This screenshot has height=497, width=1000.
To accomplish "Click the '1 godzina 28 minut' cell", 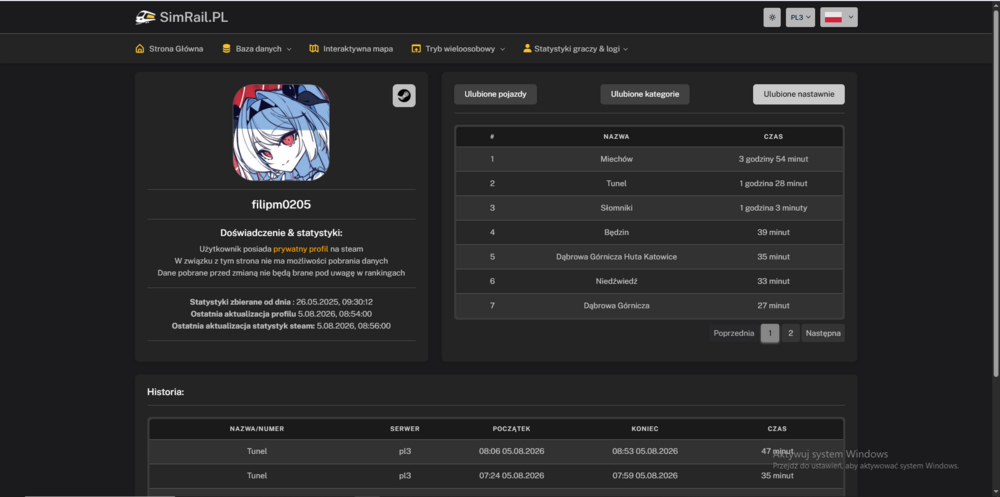I will [x=773, y=184].
